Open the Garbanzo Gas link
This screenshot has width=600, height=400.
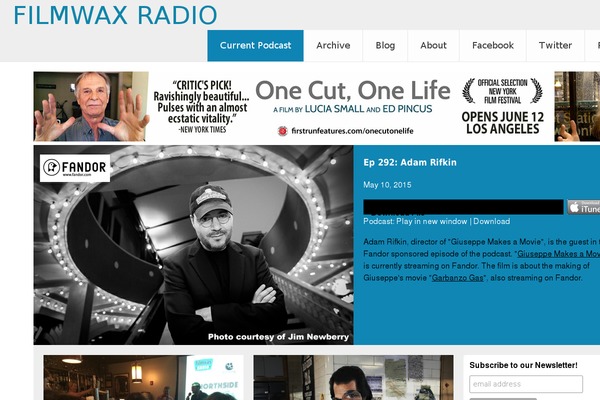(x=457, y=278)
